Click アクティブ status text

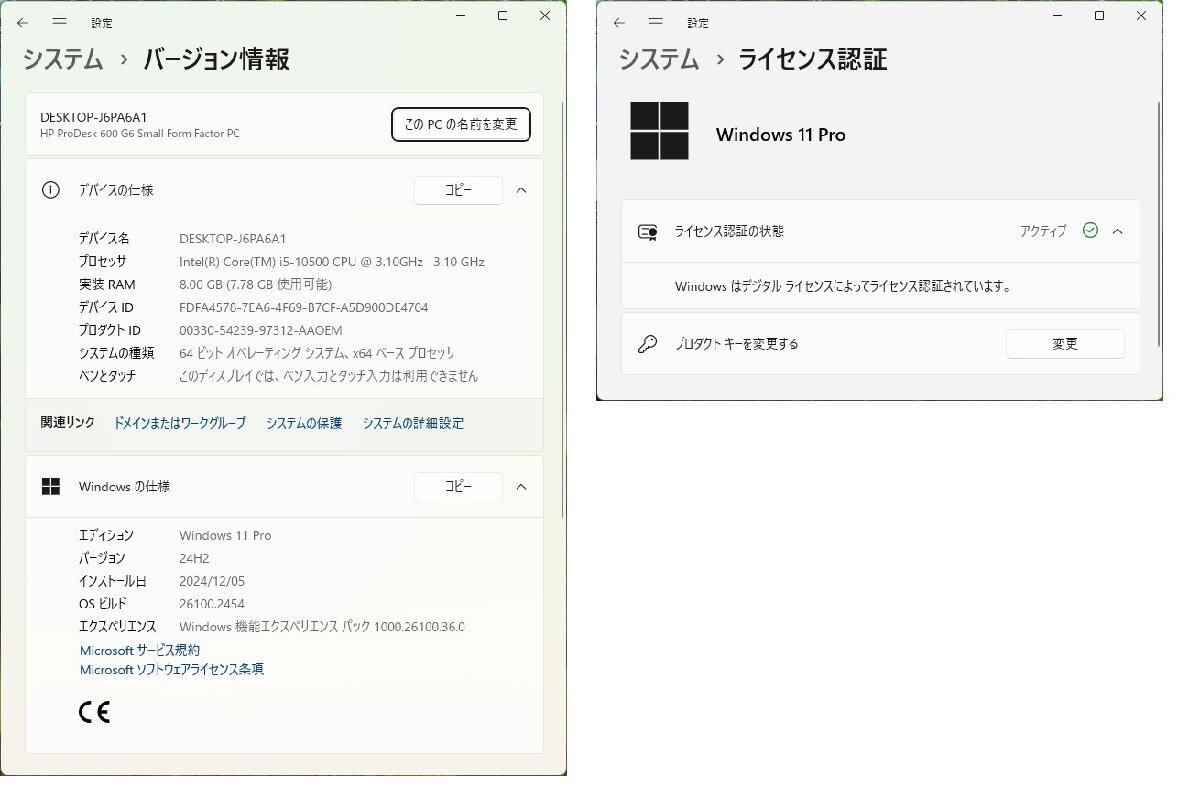coord(1043,231)
